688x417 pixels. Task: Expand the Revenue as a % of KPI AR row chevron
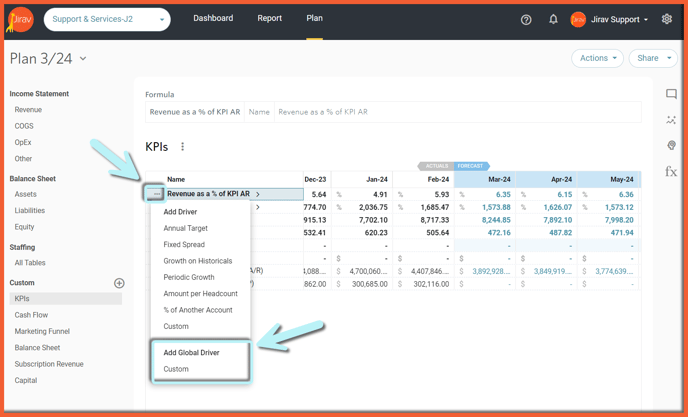(258, 194)
